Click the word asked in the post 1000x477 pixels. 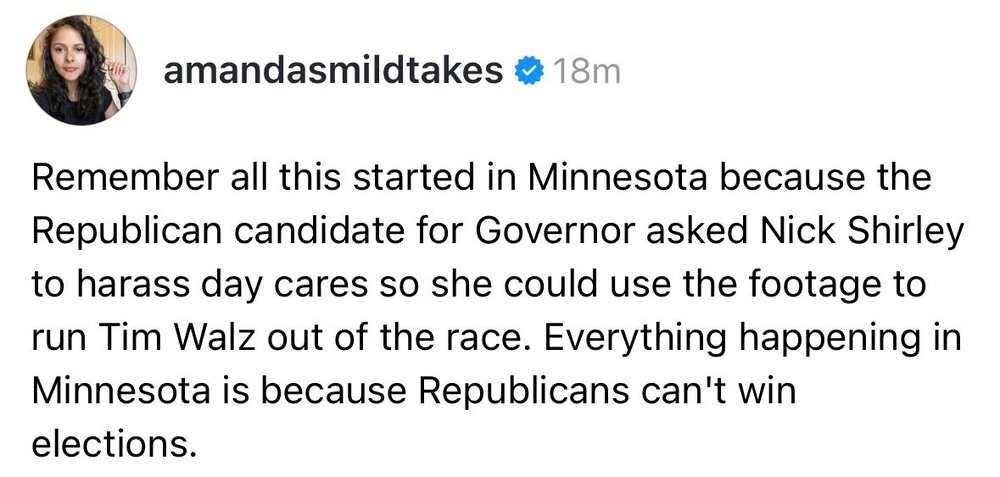[x=704, y=233]
